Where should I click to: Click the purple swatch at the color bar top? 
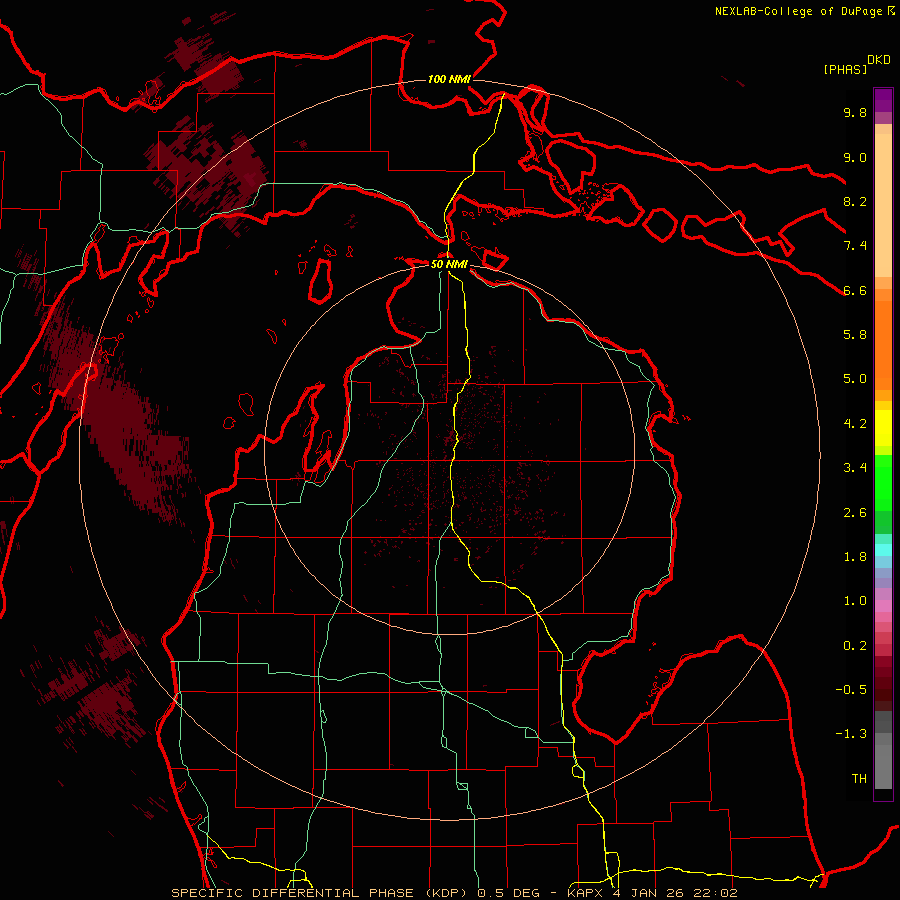[x=883, y=100]
